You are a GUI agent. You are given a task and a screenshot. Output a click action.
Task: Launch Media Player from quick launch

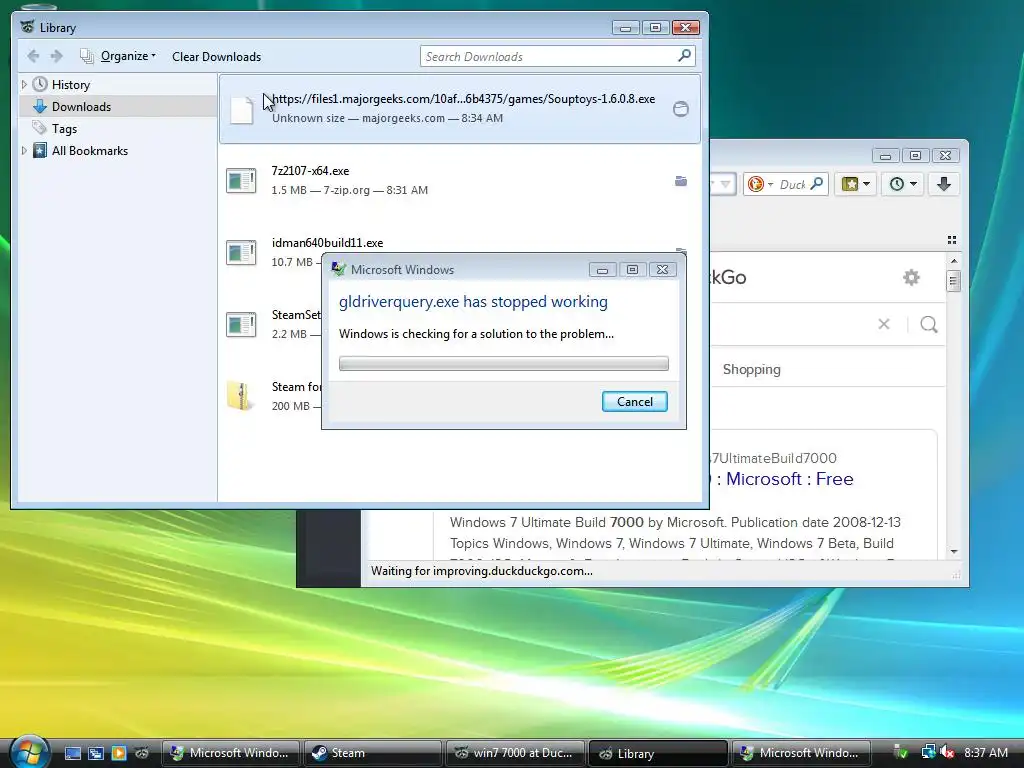(x=119, y=753)
